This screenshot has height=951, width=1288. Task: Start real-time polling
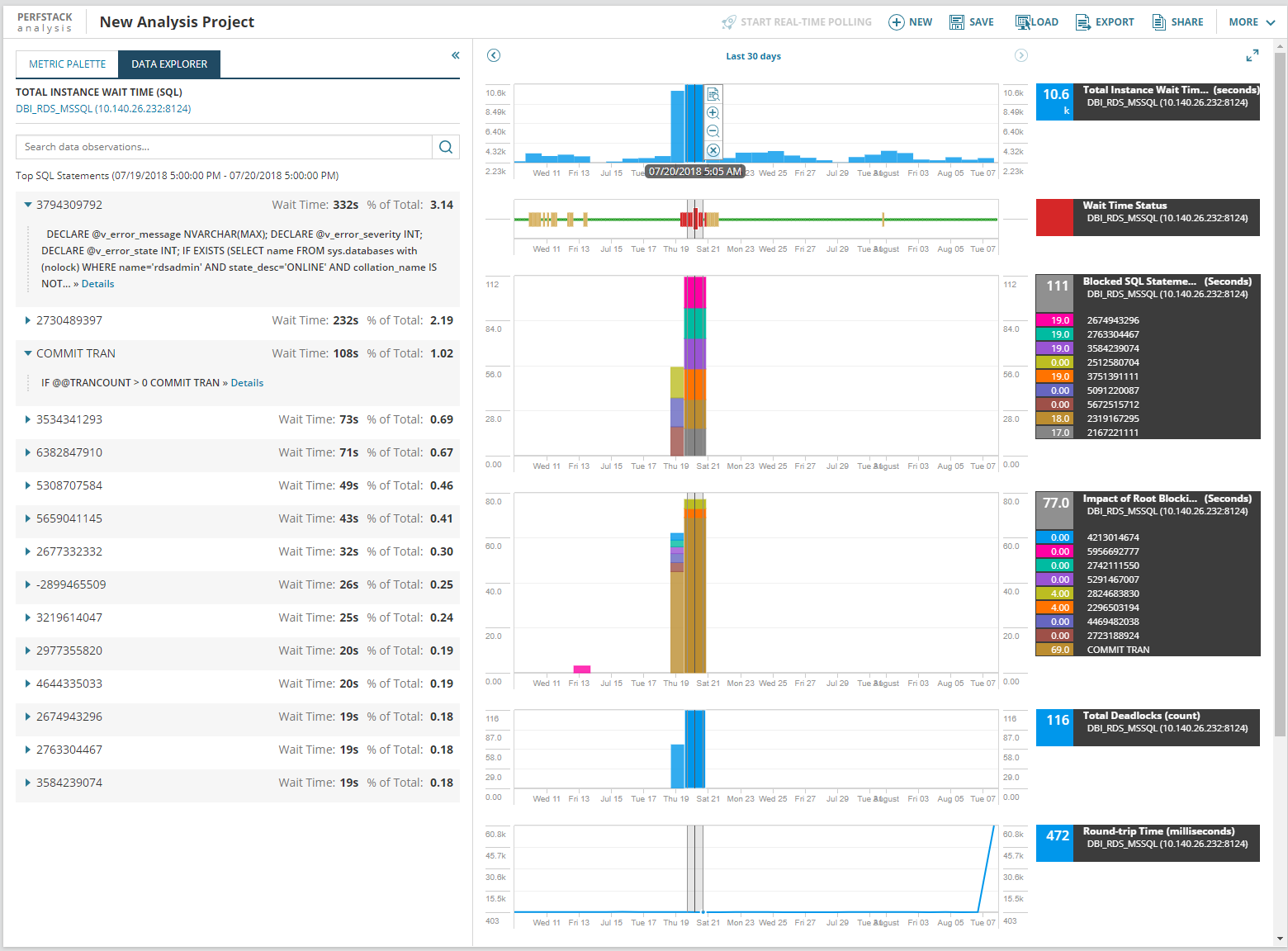[x=797, y=22]
